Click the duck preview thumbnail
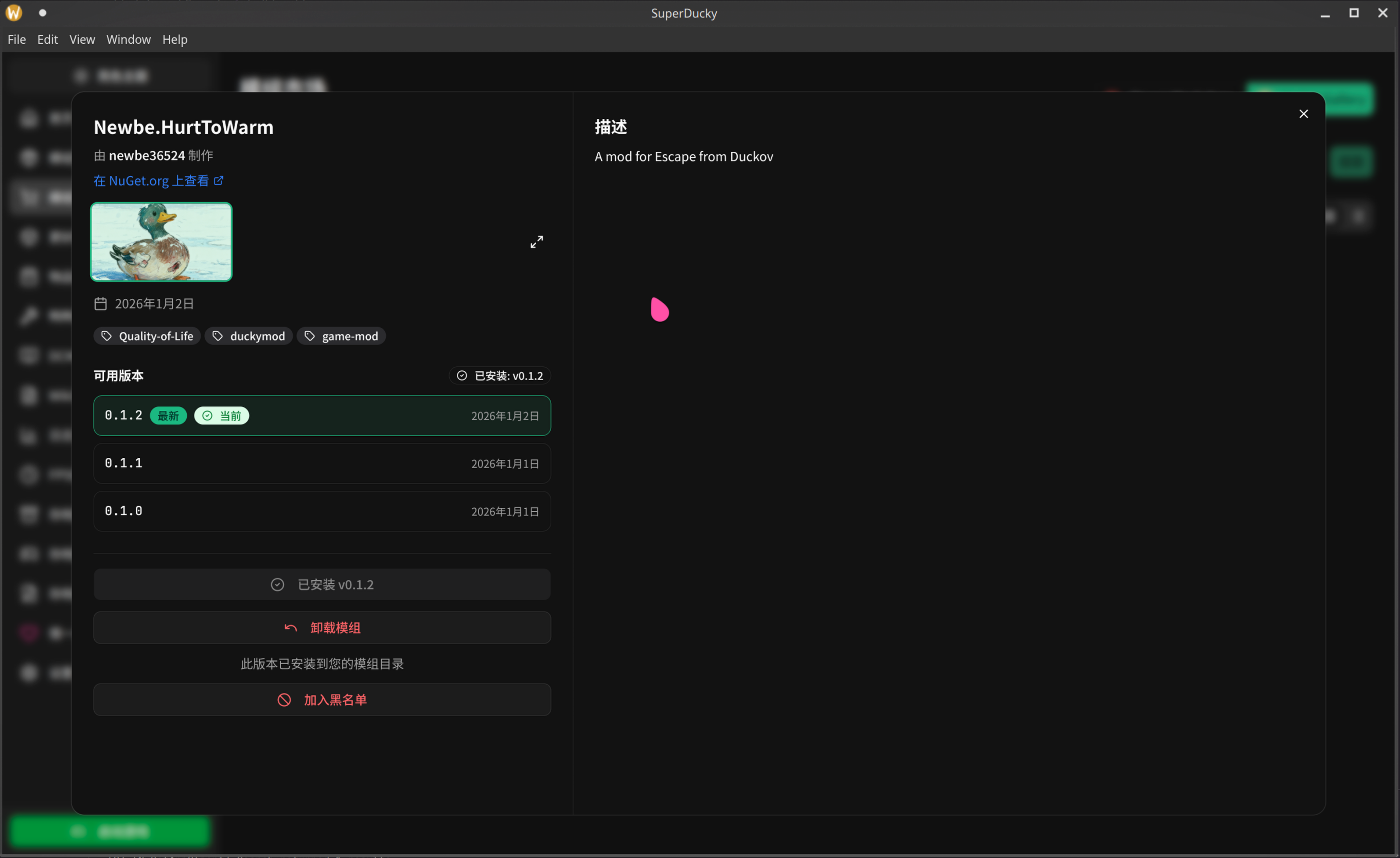 coord(162,242)
